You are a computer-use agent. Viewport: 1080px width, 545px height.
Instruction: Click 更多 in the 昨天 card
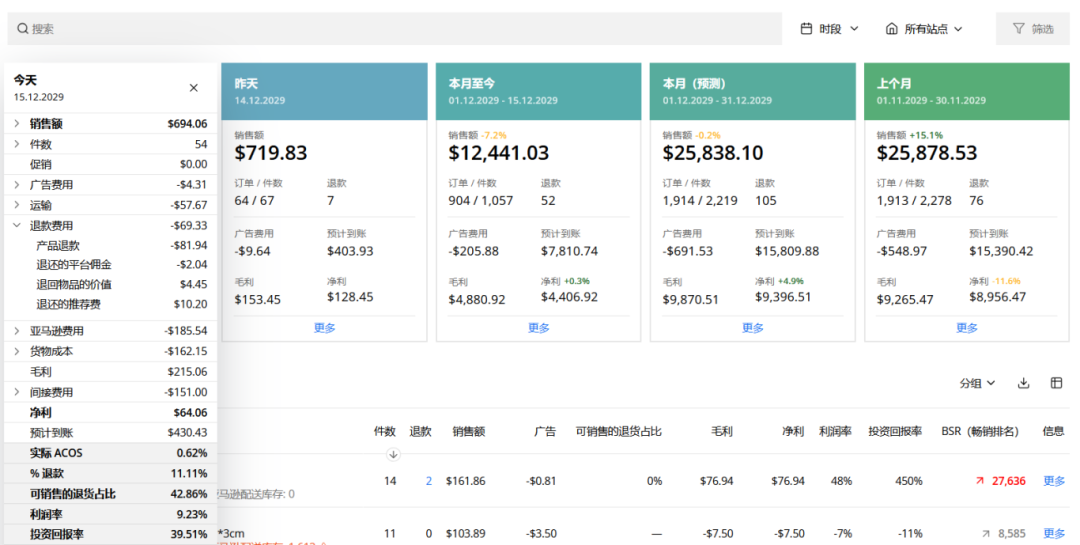[324, 328]
